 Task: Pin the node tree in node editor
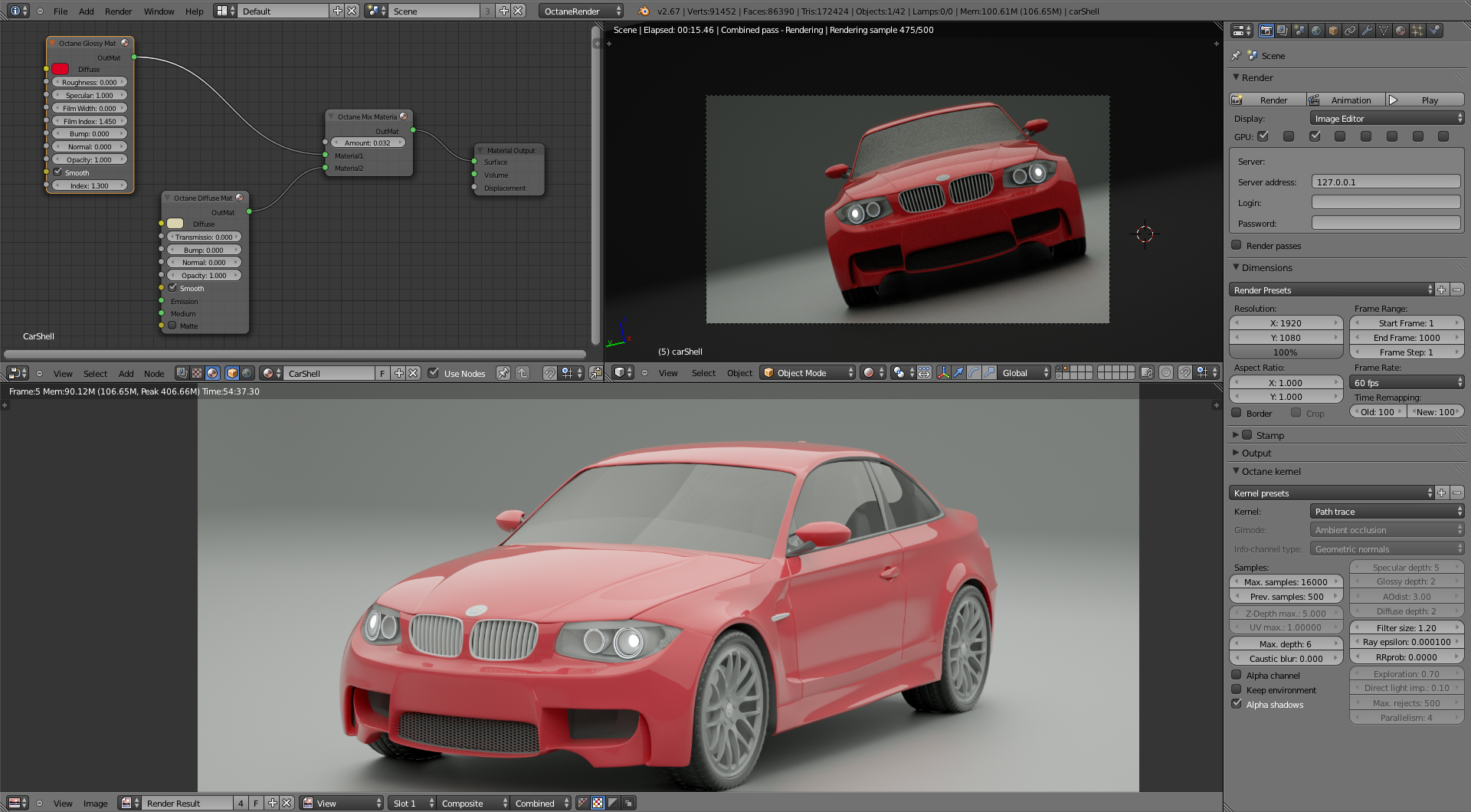coord(503,373)
